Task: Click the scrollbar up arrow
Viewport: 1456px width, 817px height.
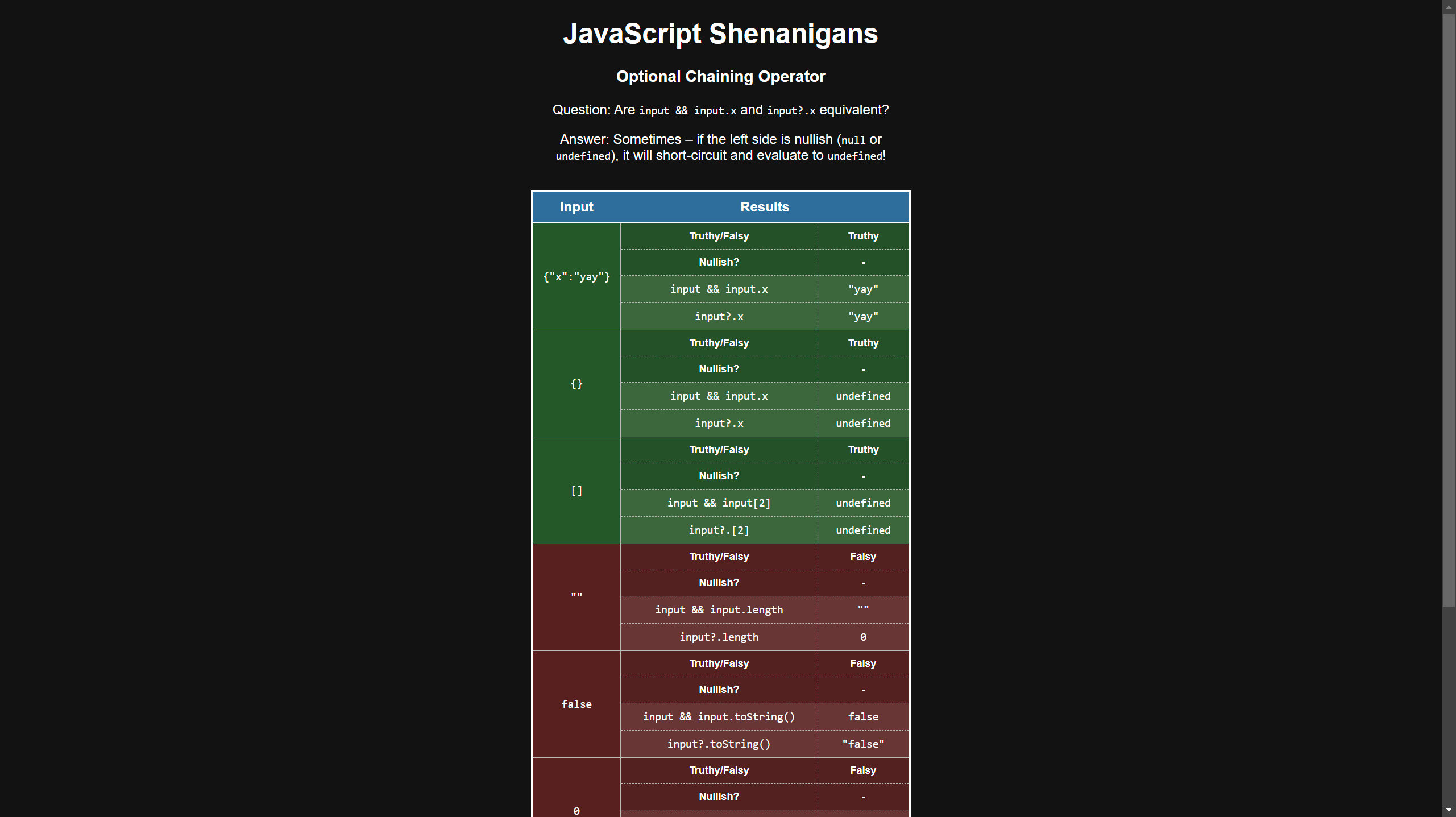Action: coord(1449,6)
